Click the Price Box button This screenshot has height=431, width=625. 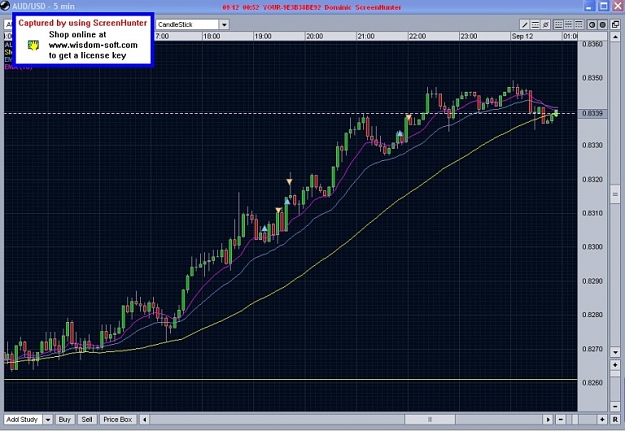118,419
